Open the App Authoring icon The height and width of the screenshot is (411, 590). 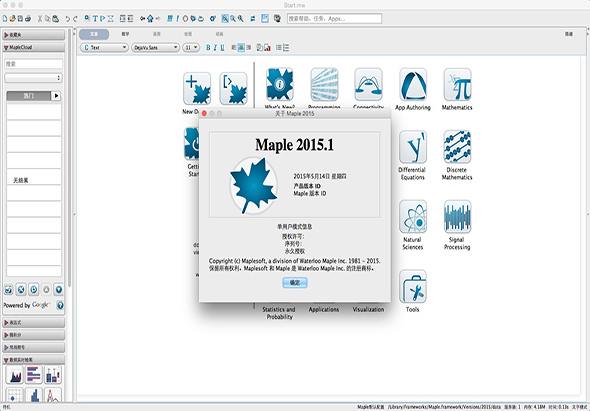coord(413,84)
